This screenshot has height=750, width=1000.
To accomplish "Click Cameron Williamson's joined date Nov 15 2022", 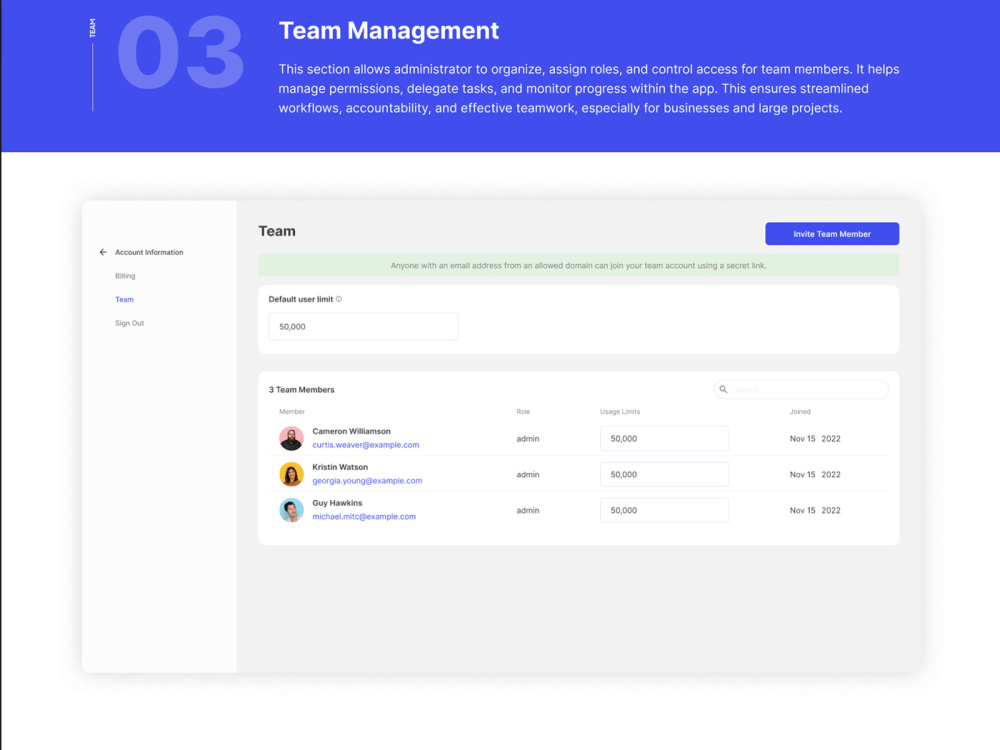I will coord(815,439).
